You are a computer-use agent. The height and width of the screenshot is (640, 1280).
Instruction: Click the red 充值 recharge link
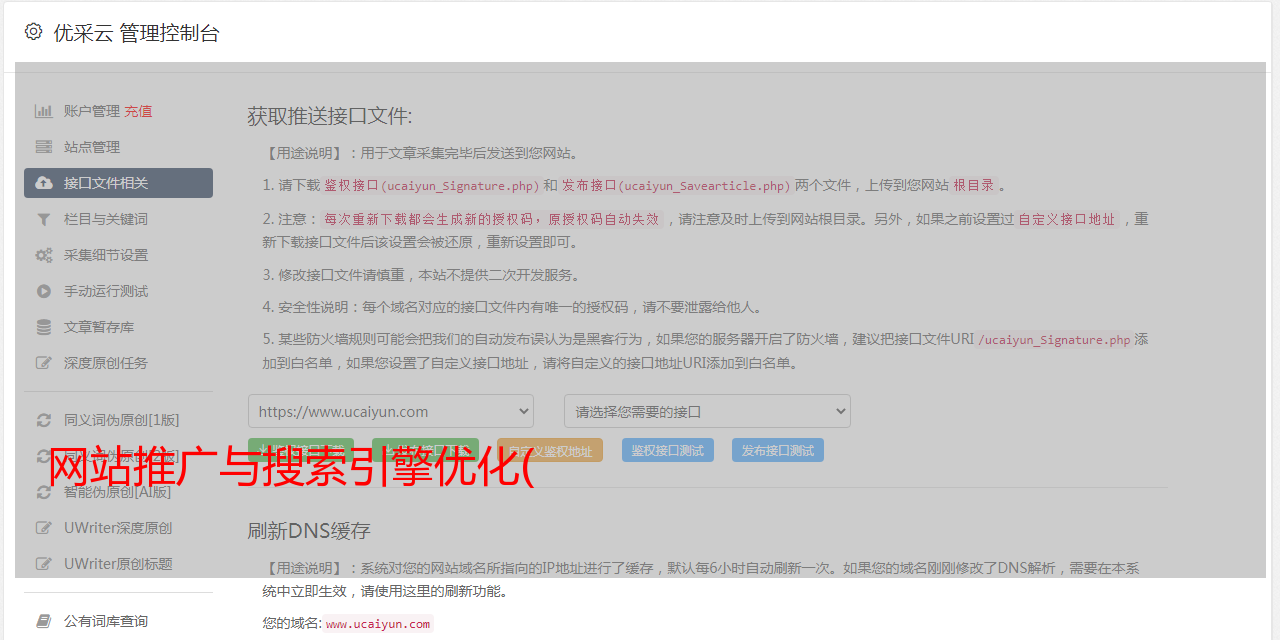138,111
